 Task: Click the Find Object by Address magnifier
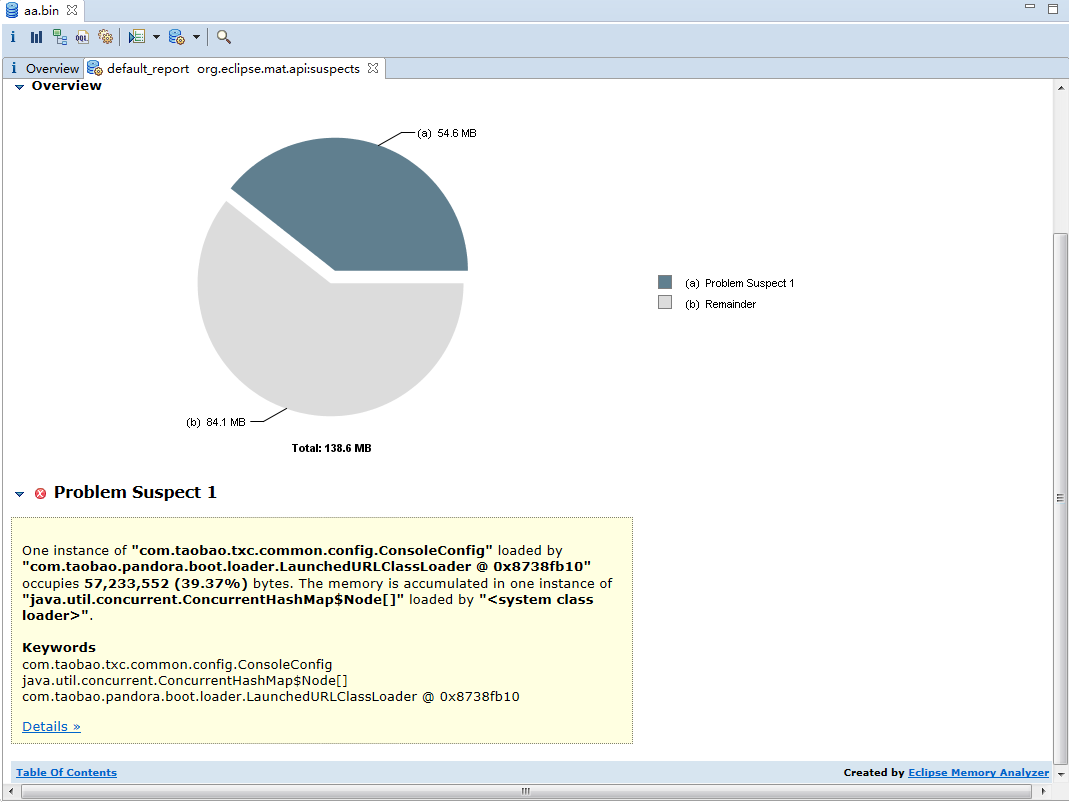pyautogui.click(x=224, y=37)
